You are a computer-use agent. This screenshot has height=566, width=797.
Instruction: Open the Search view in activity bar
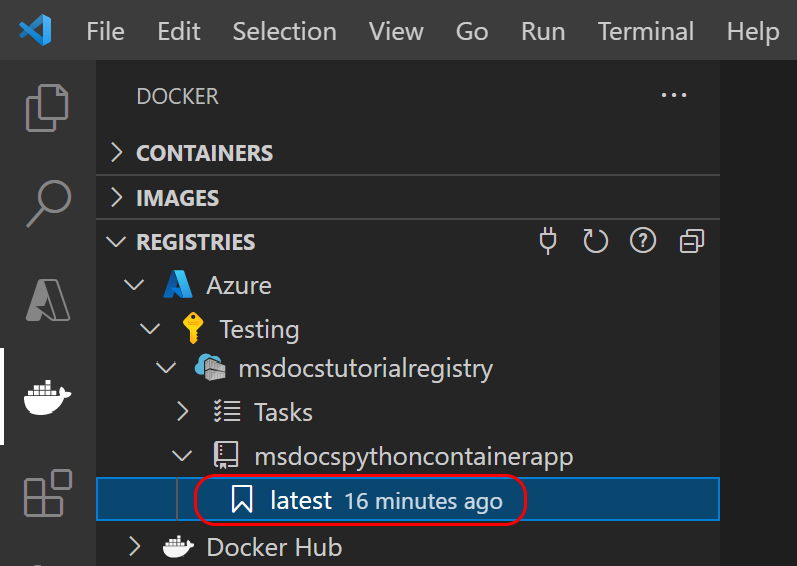pos(48,203)
